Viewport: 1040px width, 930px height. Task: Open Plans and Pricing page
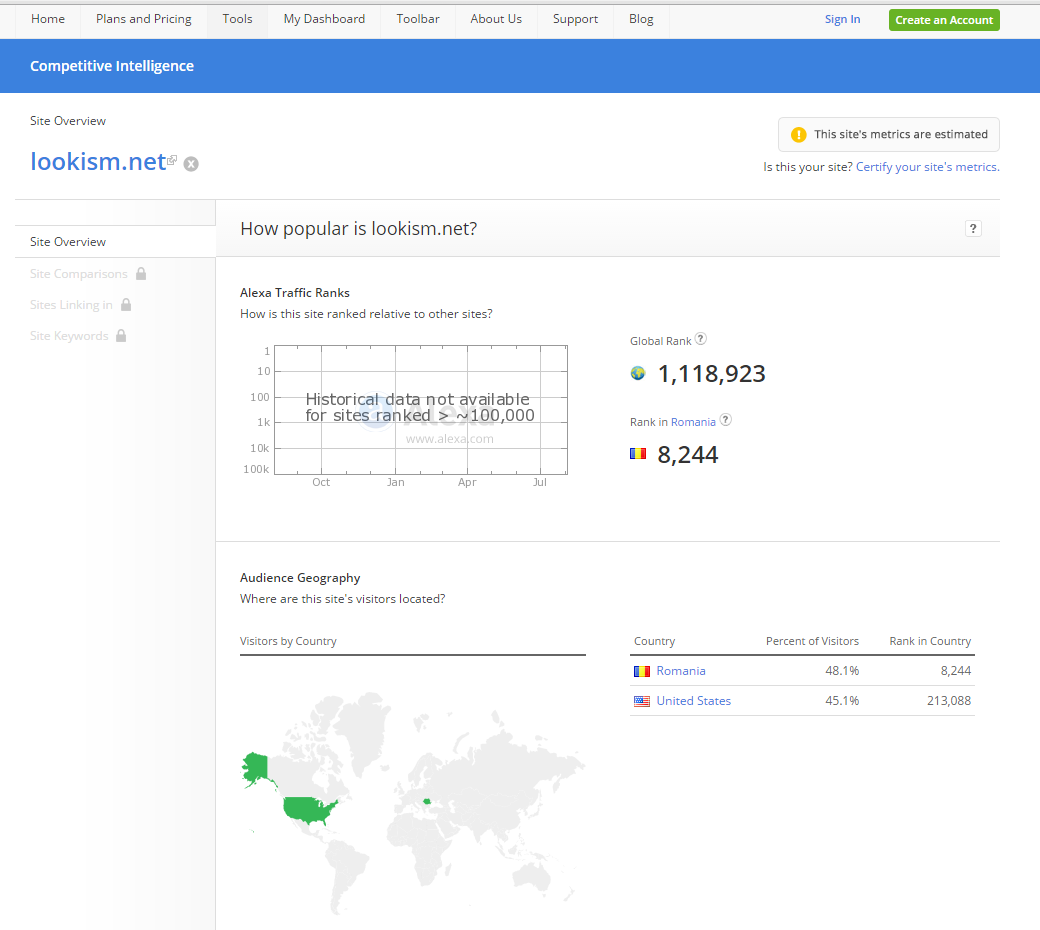click(144, 19)
